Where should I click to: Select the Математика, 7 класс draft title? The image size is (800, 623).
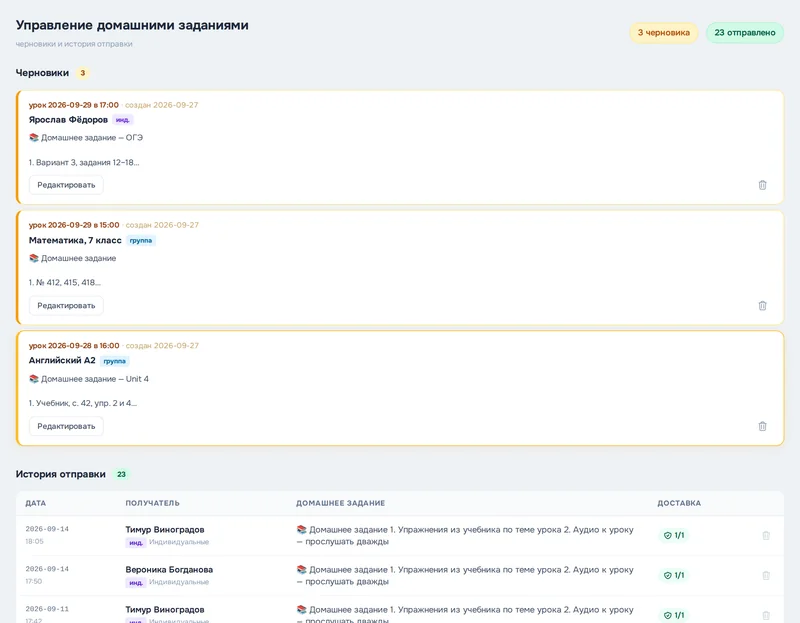(x=75, y=240)
